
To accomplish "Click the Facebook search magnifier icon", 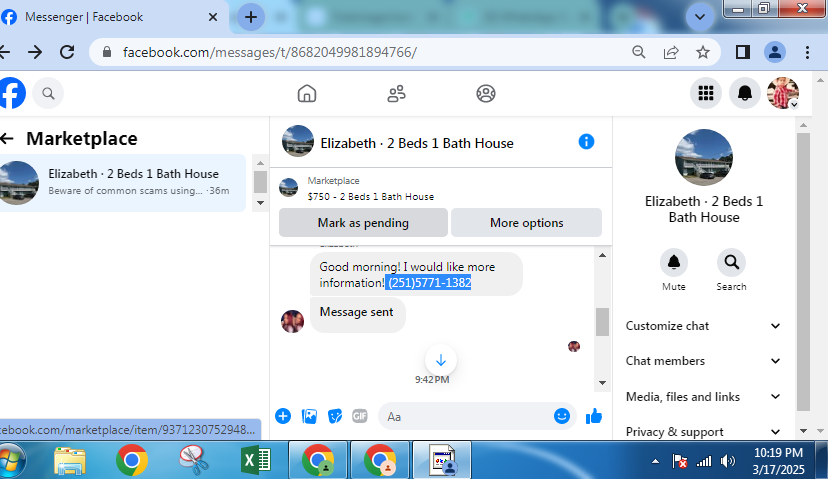I will click(x=48, y=93).
